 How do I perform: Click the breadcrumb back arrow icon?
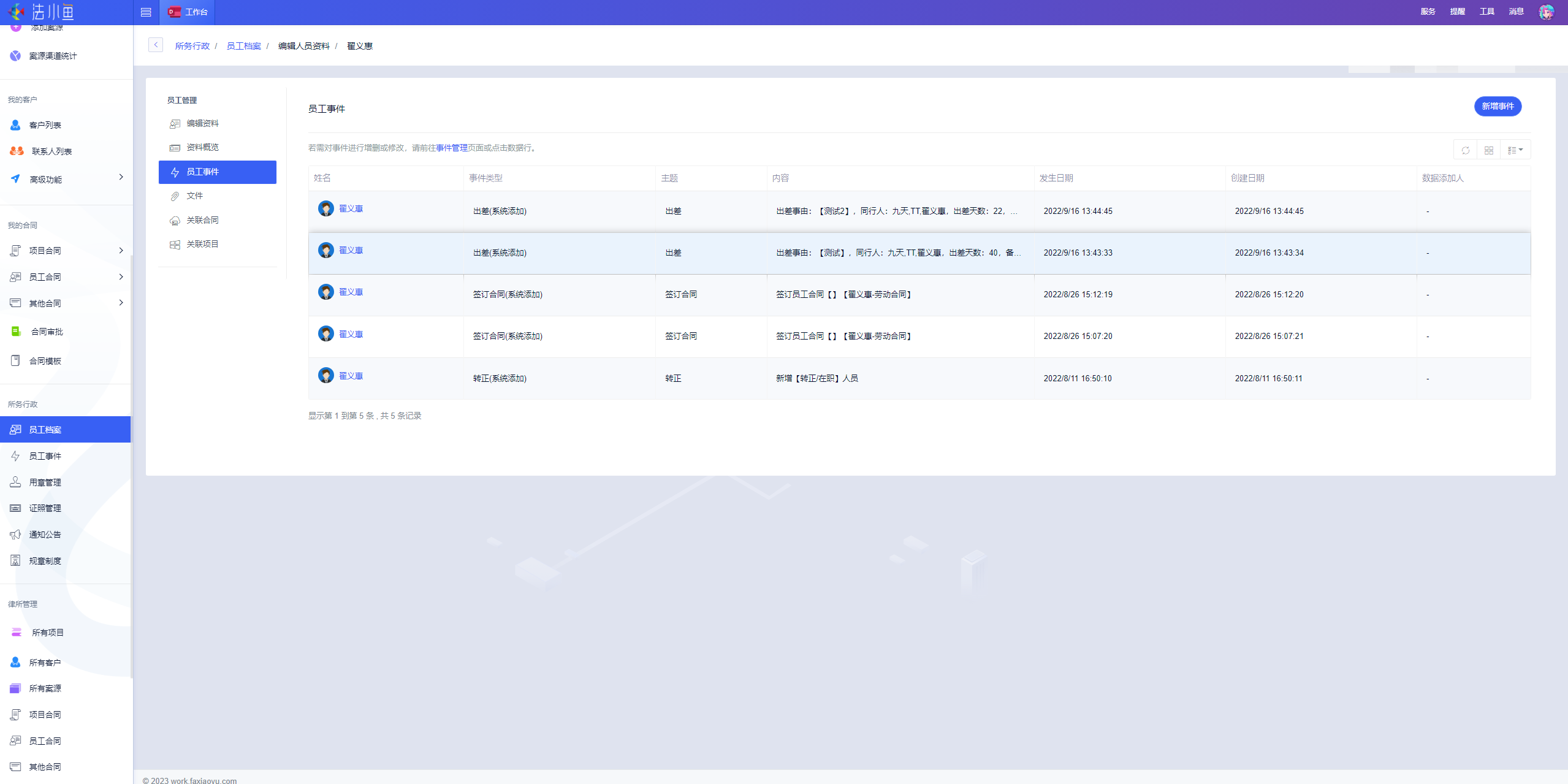pos(156,45)
